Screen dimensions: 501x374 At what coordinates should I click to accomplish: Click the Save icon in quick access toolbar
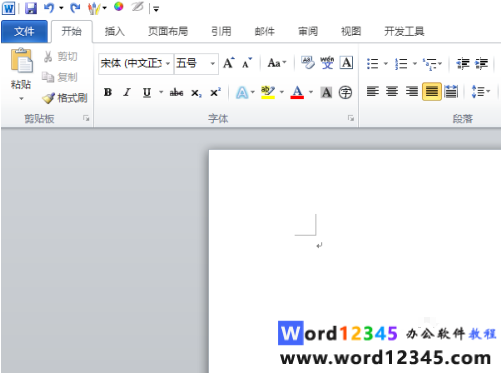[x=31, y=8]
